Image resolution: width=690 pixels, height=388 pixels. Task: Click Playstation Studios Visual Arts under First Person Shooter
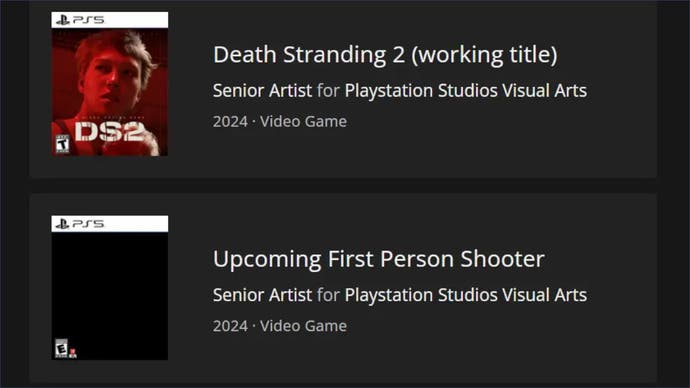pyautogui.click(x=466, y=295)
